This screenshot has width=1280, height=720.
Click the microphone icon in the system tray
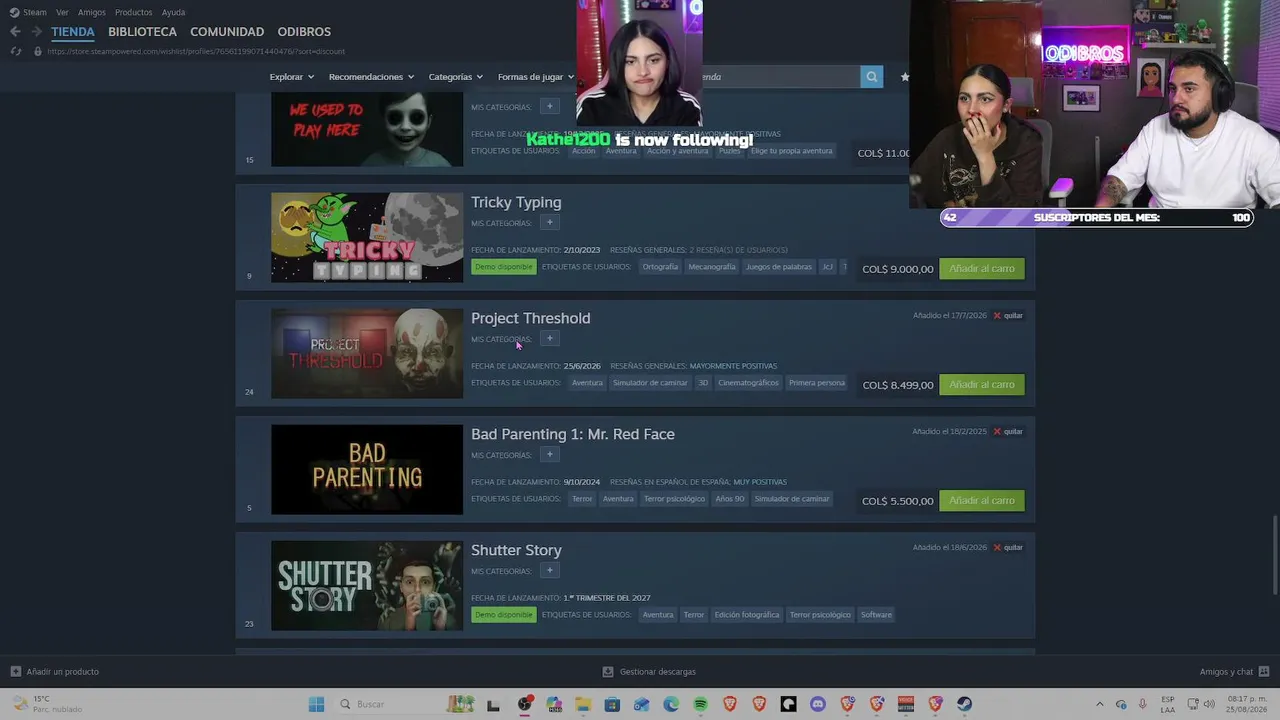(x=1142, y=704)
